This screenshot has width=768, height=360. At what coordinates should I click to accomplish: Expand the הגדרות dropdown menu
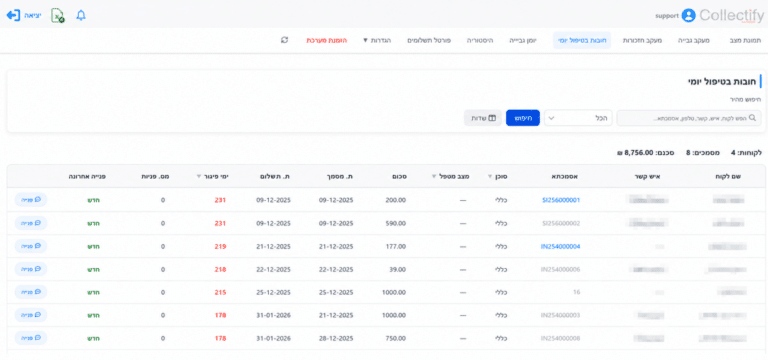tap(377, 40)
